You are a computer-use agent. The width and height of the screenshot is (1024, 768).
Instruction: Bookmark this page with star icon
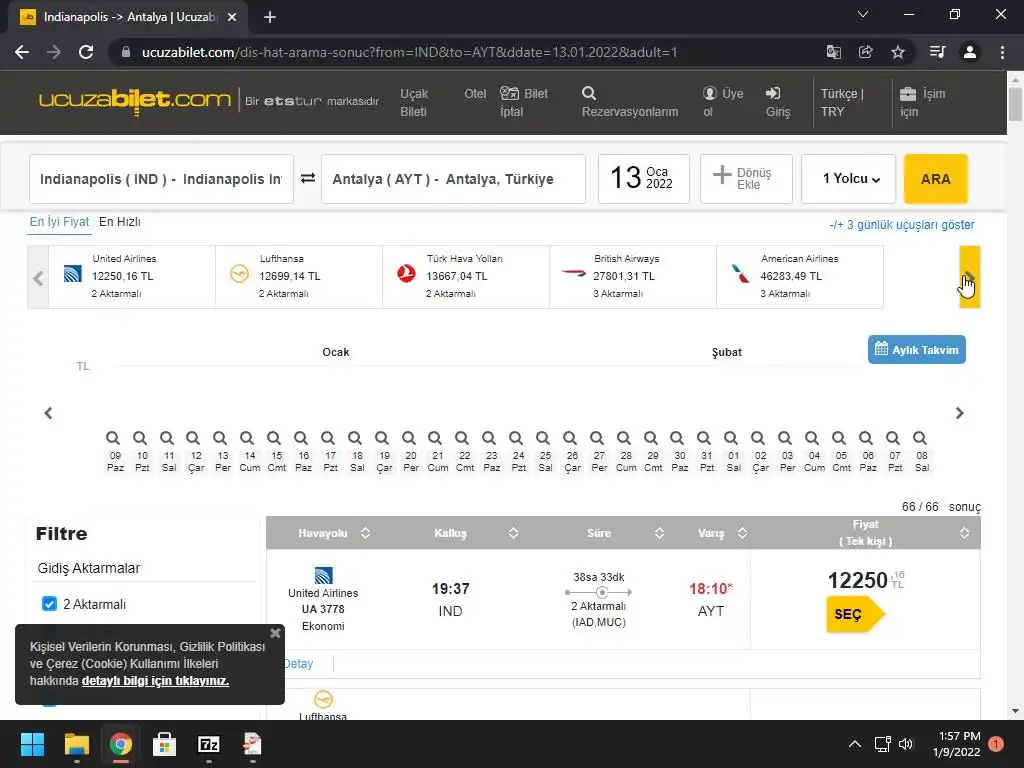pos(898,52)
